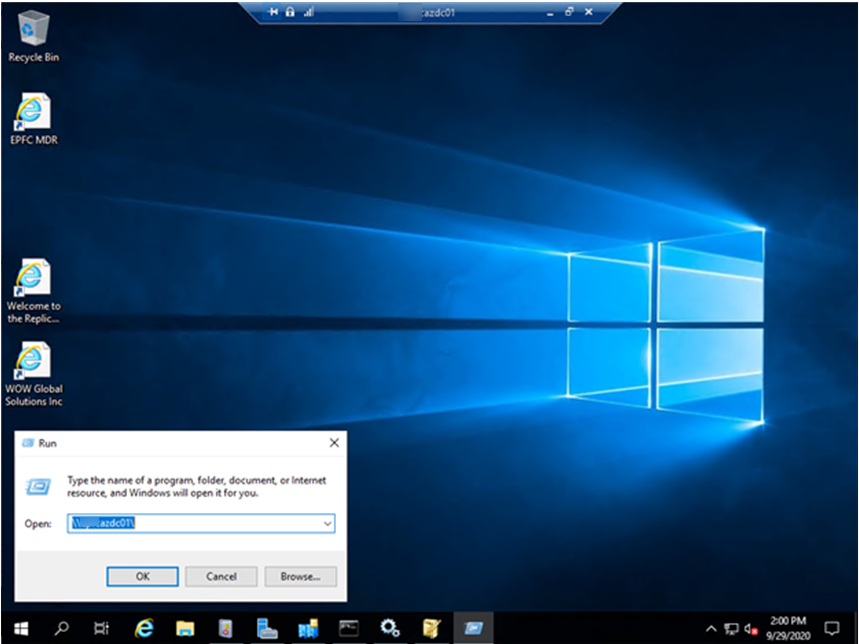
Task: Click the Task View taskbar button
Action: pos(101,629)
